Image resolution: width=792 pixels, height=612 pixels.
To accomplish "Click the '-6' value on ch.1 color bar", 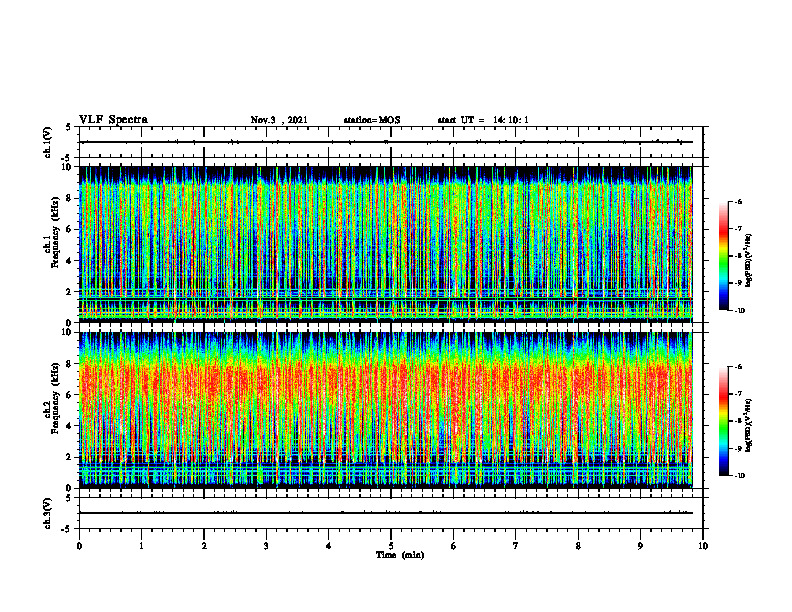I will (x=739, y=201).
